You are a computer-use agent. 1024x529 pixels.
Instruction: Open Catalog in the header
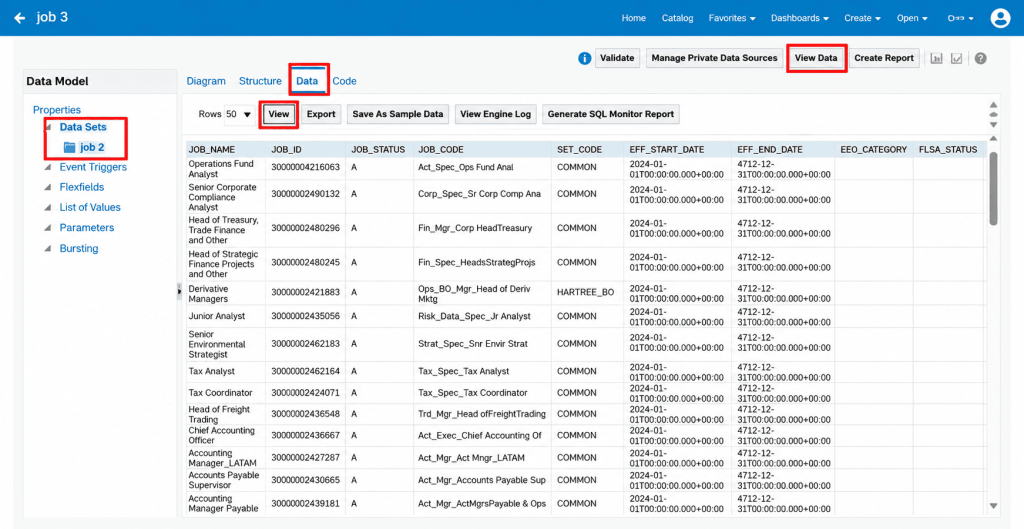677,18
